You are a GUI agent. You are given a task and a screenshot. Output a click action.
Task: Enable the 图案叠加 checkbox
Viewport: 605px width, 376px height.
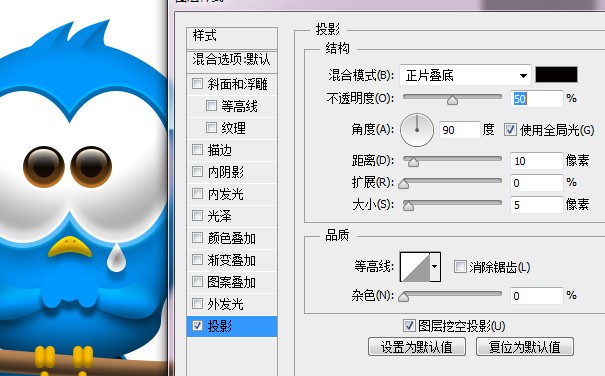coord(197,281)
